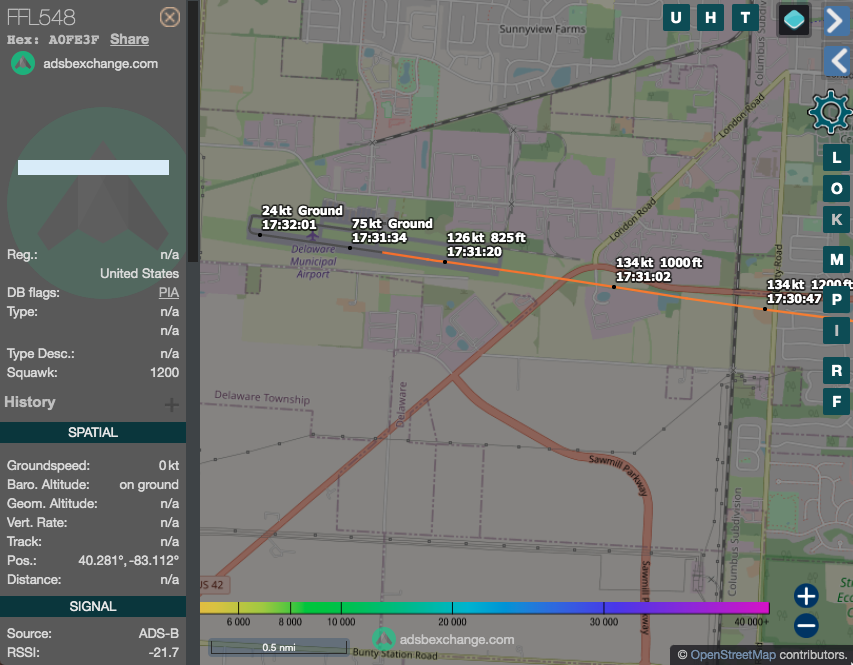Toggle the R button on map

(x=836, y=371)
